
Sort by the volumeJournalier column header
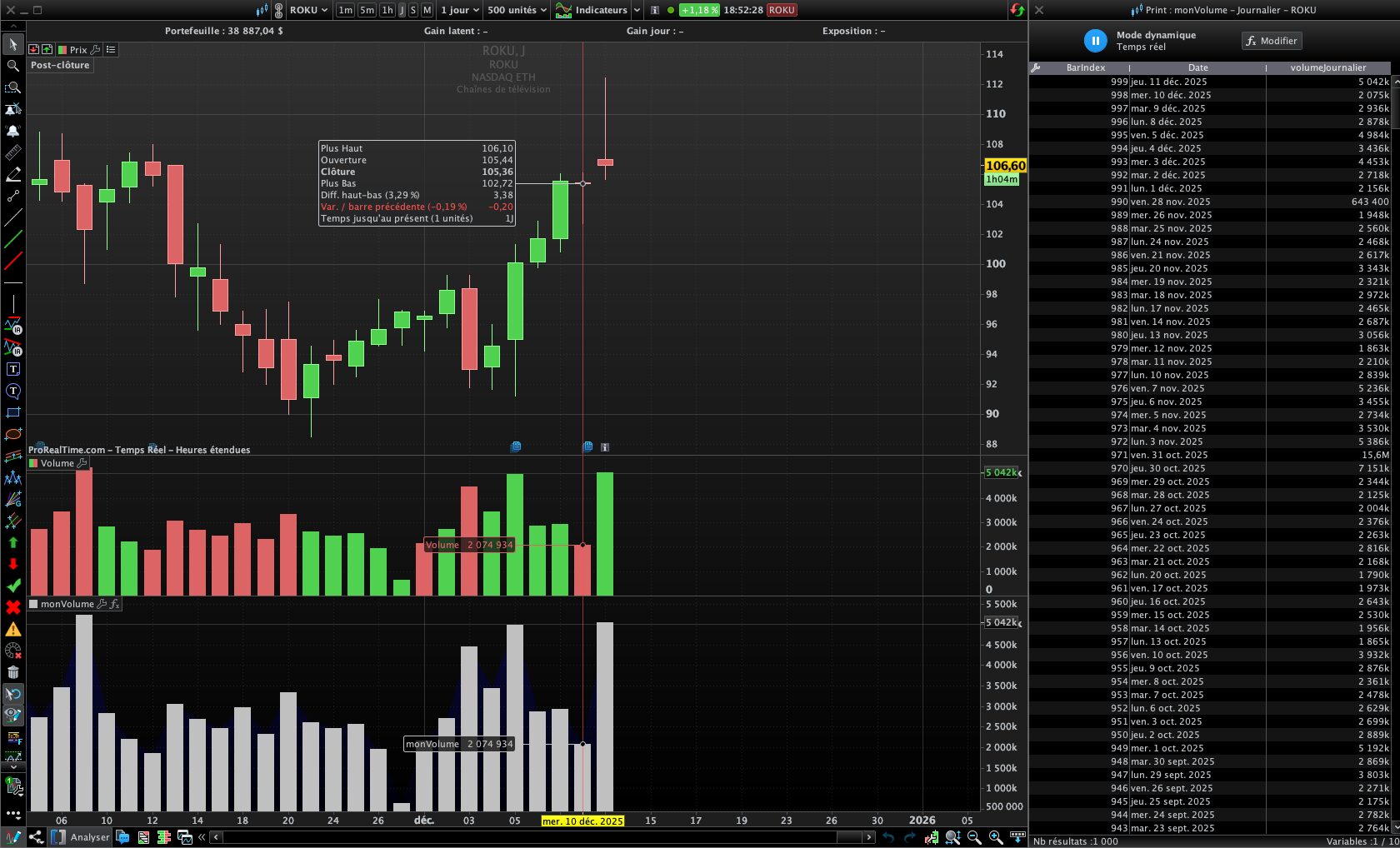[1328, 67]
